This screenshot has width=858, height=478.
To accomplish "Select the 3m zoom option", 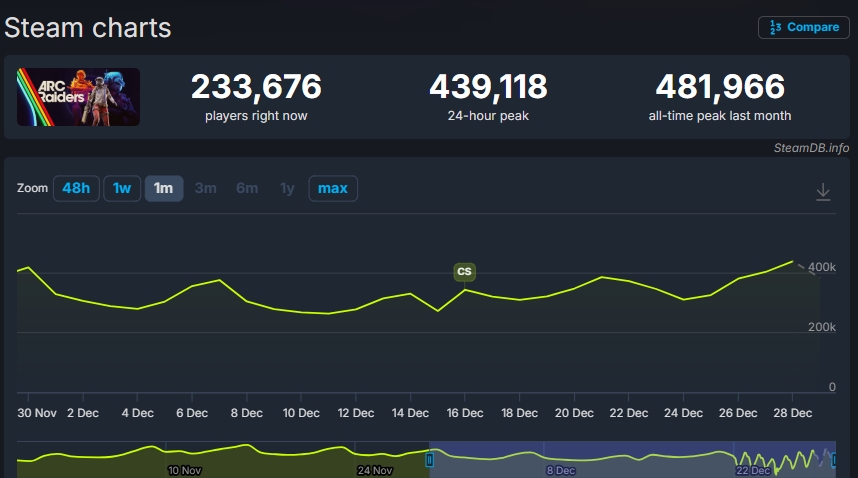I will click(x=206, y=188).
